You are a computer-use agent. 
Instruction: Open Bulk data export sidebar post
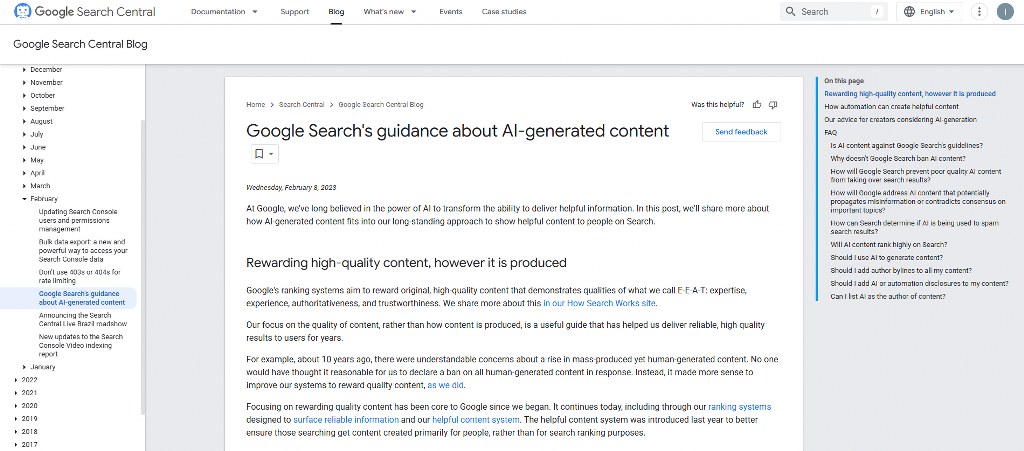[x=83, y=251]
